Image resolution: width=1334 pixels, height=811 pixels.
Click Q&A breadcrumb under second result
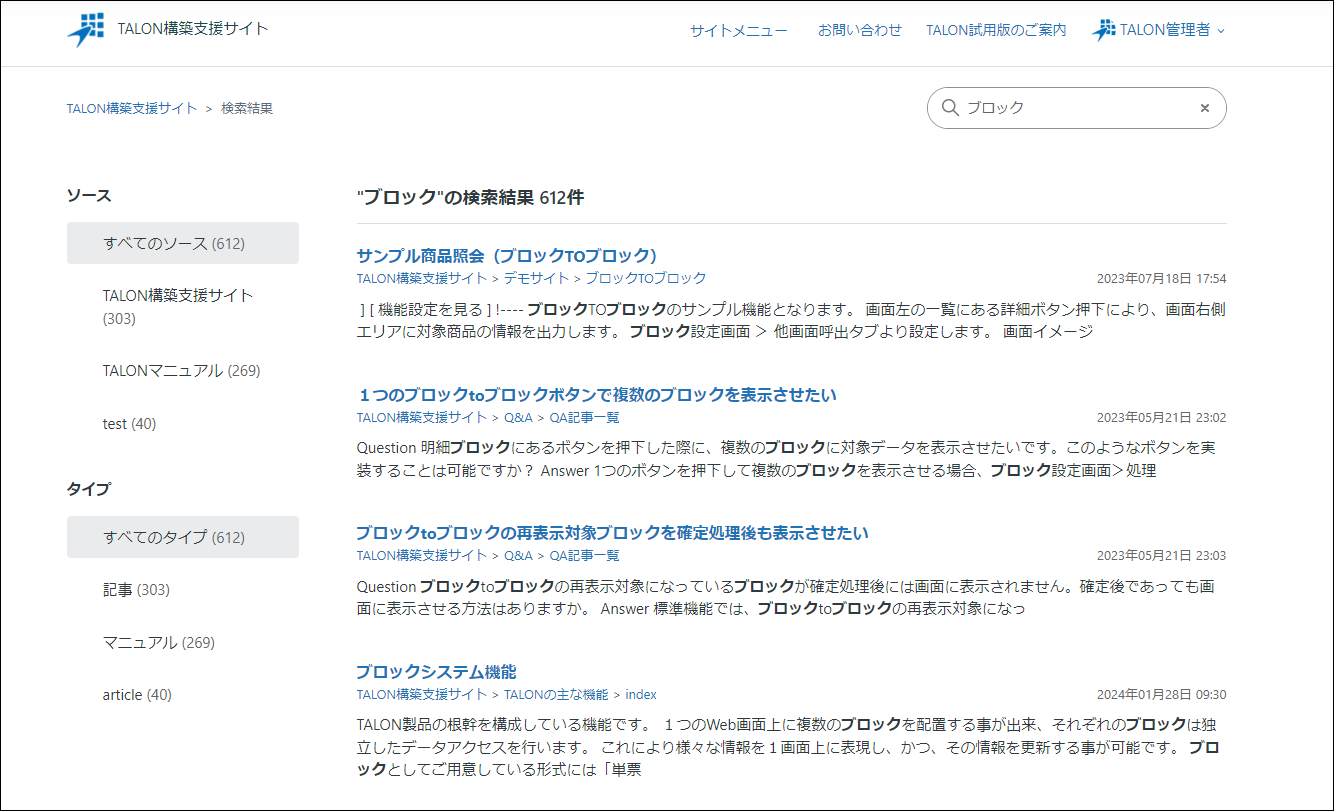(518, 417)
